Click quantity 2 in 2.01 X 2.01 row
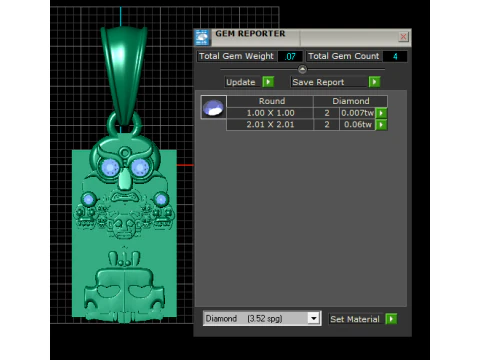Viewport: 480px width, 360px height. coord(326,125)
